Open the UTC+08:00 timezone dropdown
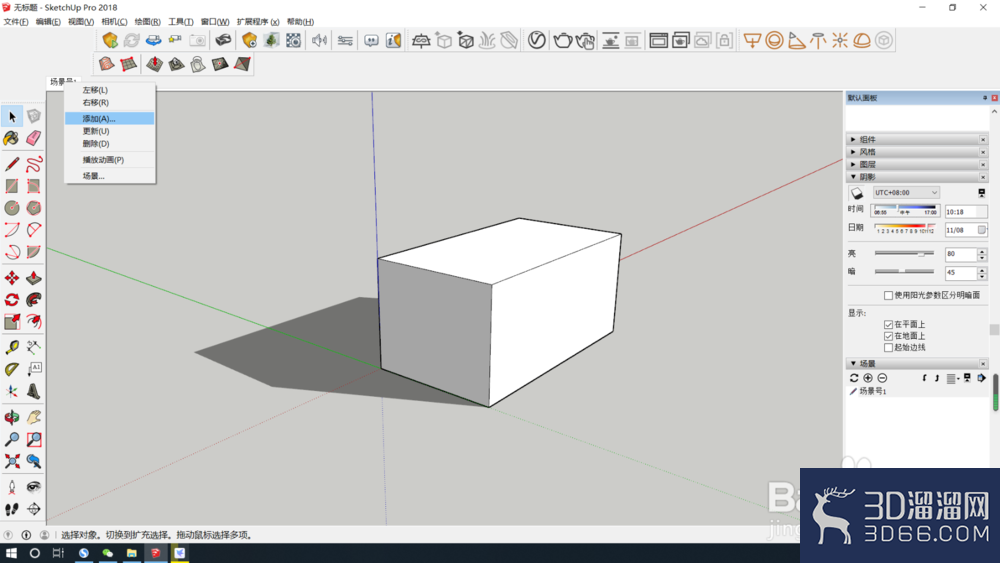The height and width of the screenshot is (563, 1000). coord(906,193)
